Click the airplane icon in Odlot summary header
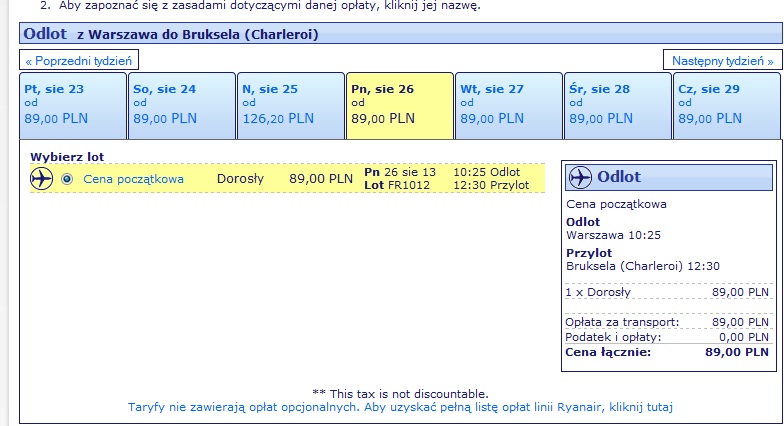This screenshot has height=426, width=784. (580, 178)
